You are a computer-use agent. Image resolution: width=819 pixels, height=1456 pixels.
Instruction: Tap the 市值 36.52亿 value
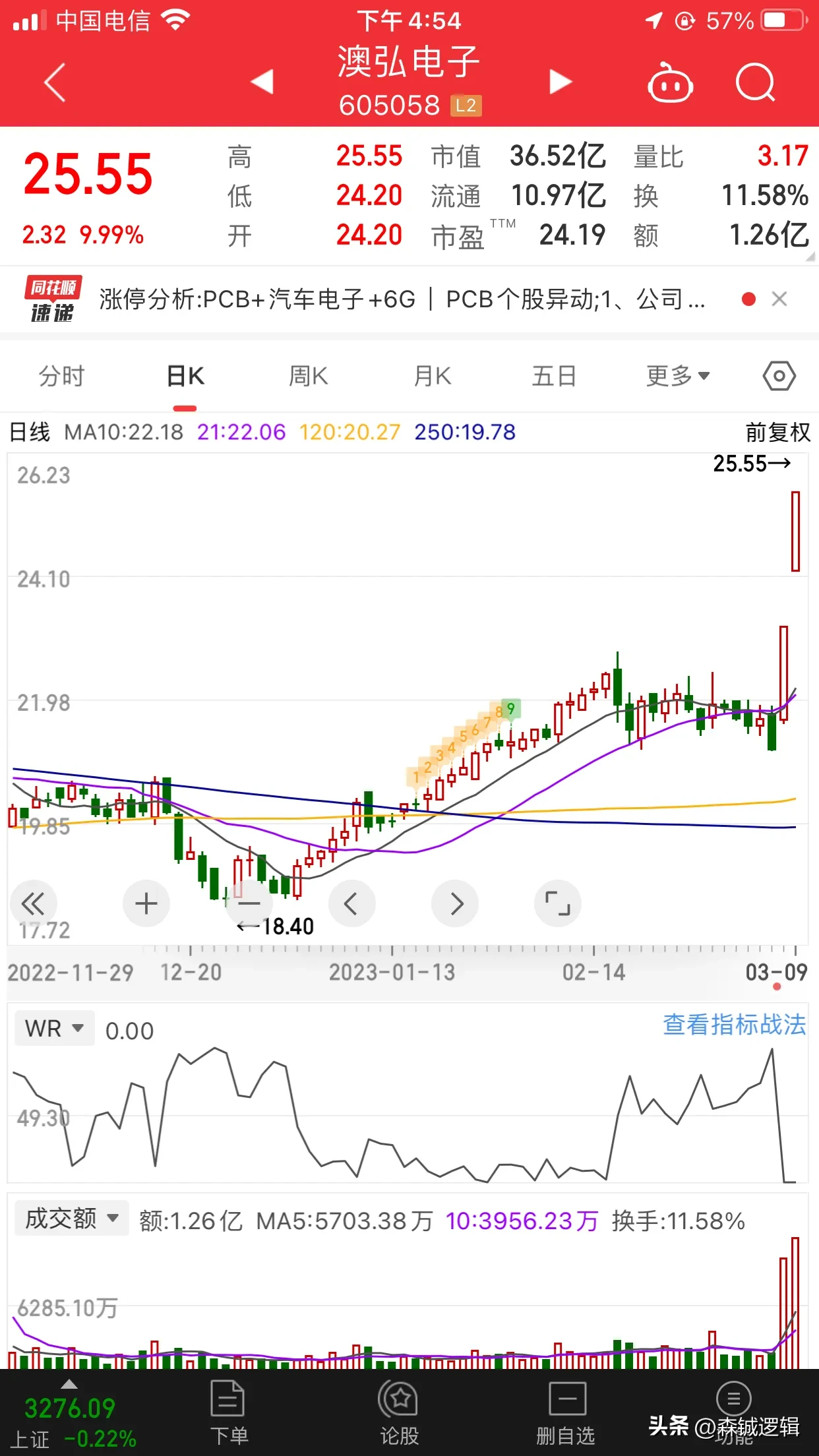coord(558,156)
